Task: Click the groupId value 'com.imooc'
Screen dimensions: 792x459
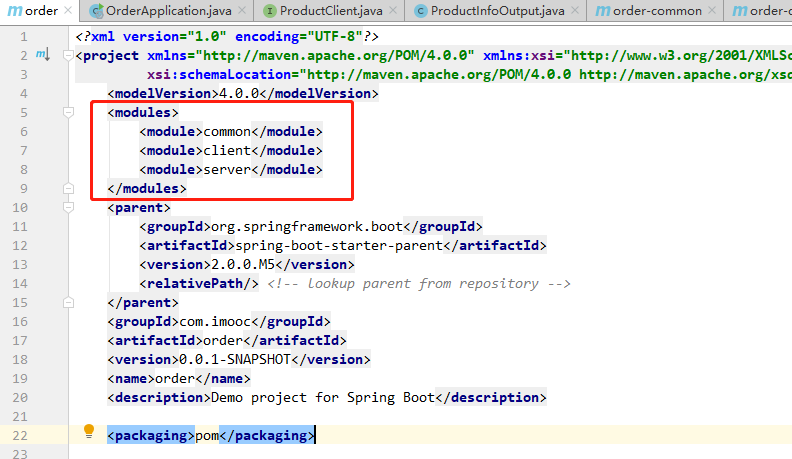Action: pos(215,322)
